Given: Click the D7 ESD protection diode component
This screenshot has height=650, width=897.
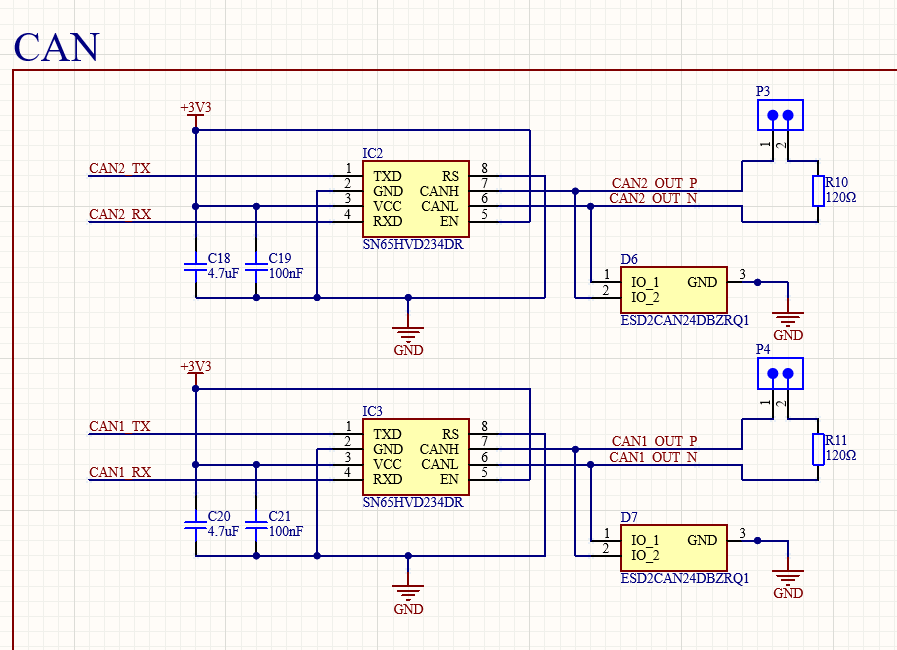Looking at the screenshot, I should pyautogui.click(x=672, y=548).
